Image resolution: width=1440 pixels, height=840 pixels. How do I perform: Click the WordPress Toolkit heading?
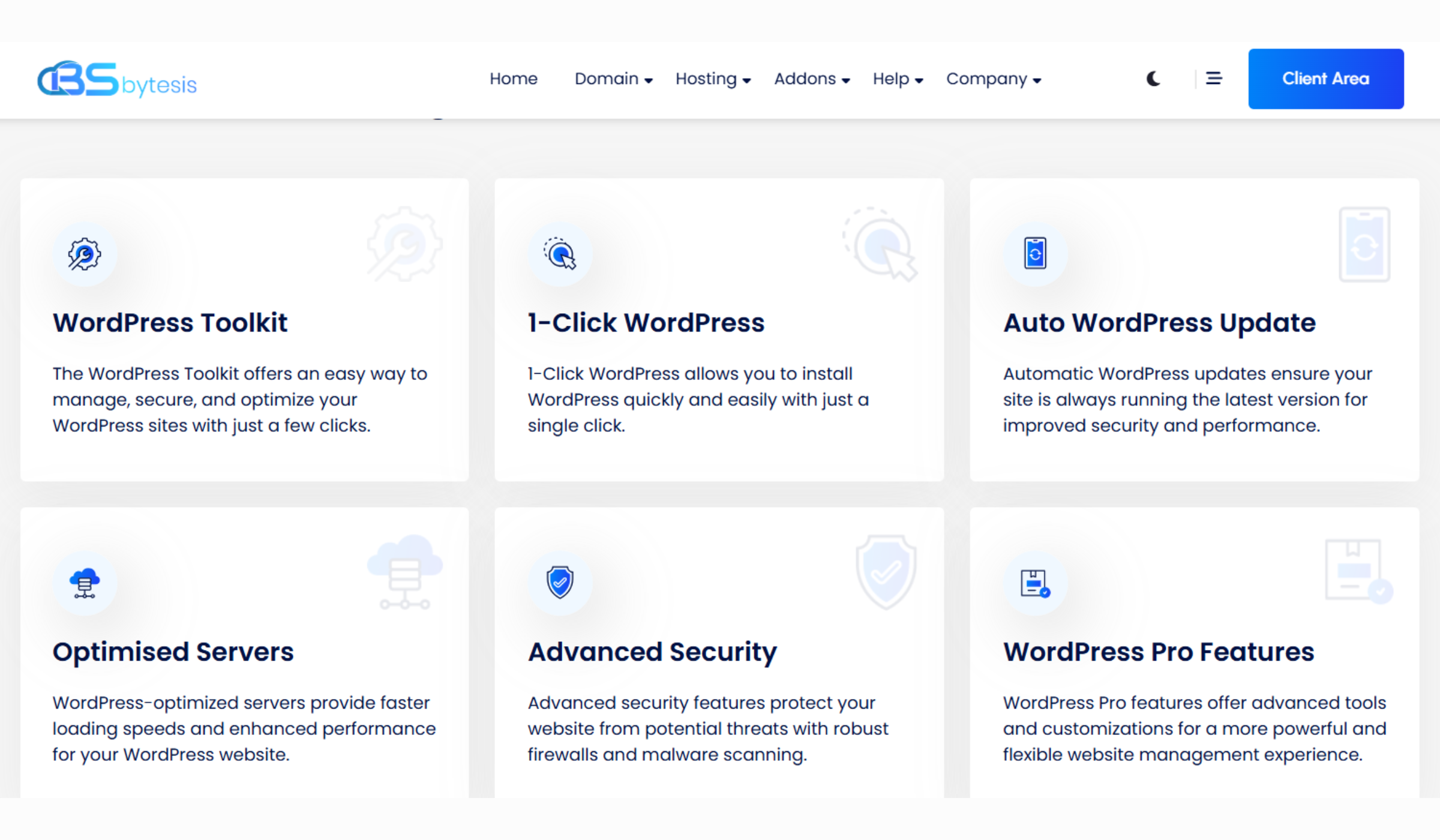[170, 323]
